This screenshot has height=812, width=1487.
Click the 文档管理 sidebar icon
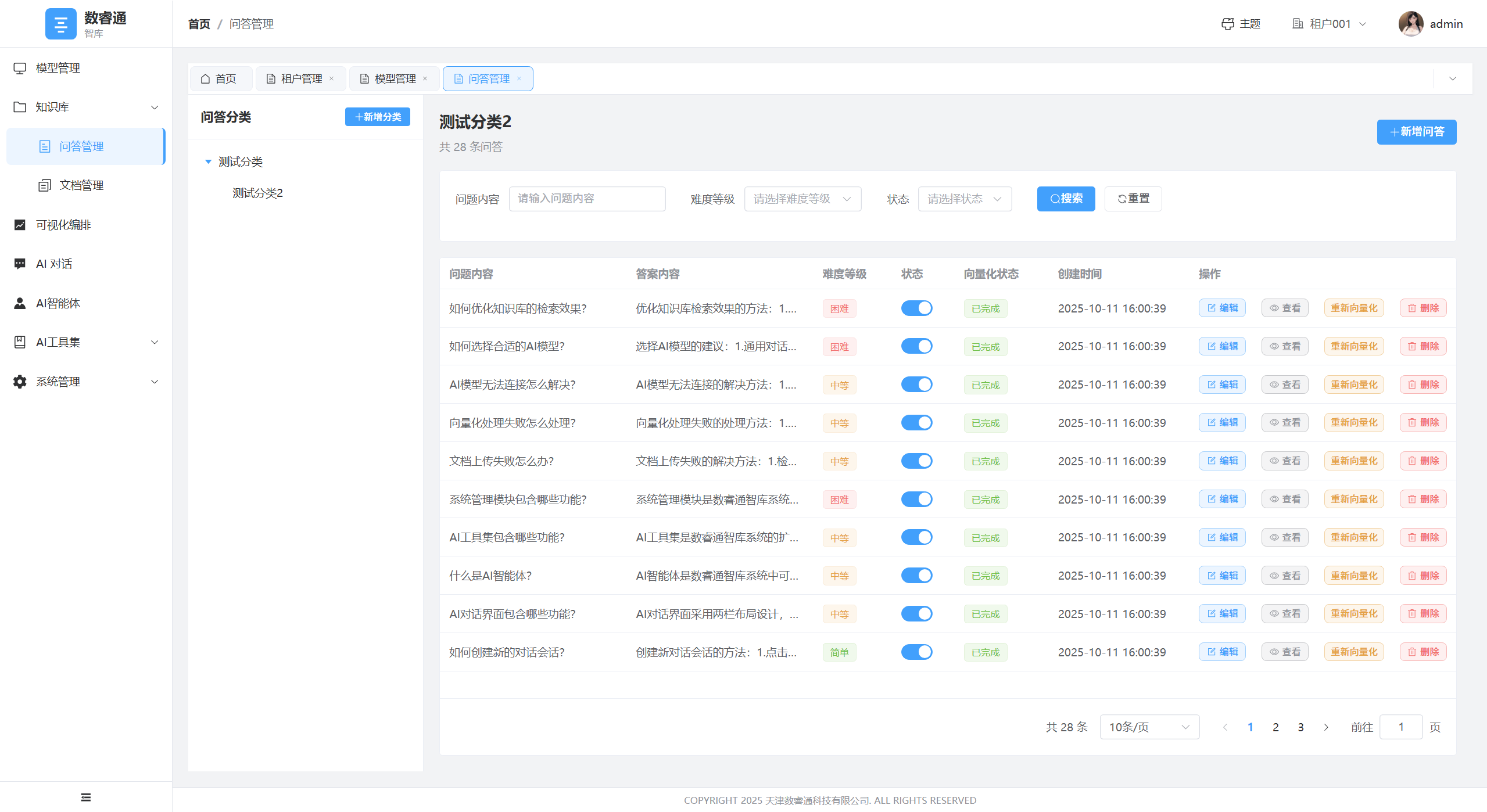45,185
